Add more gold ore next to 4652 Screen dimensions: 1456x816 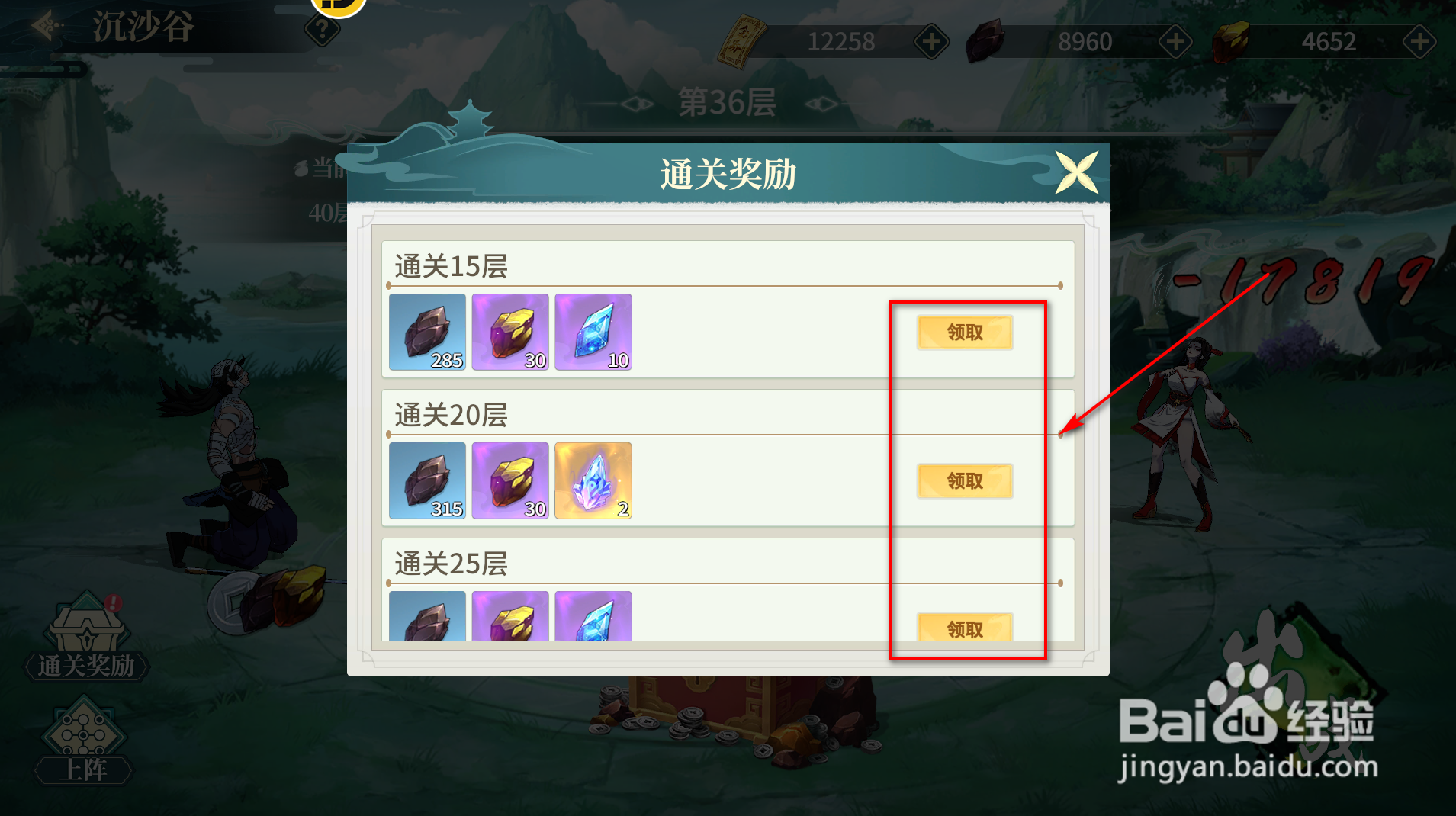point(1419,41)
